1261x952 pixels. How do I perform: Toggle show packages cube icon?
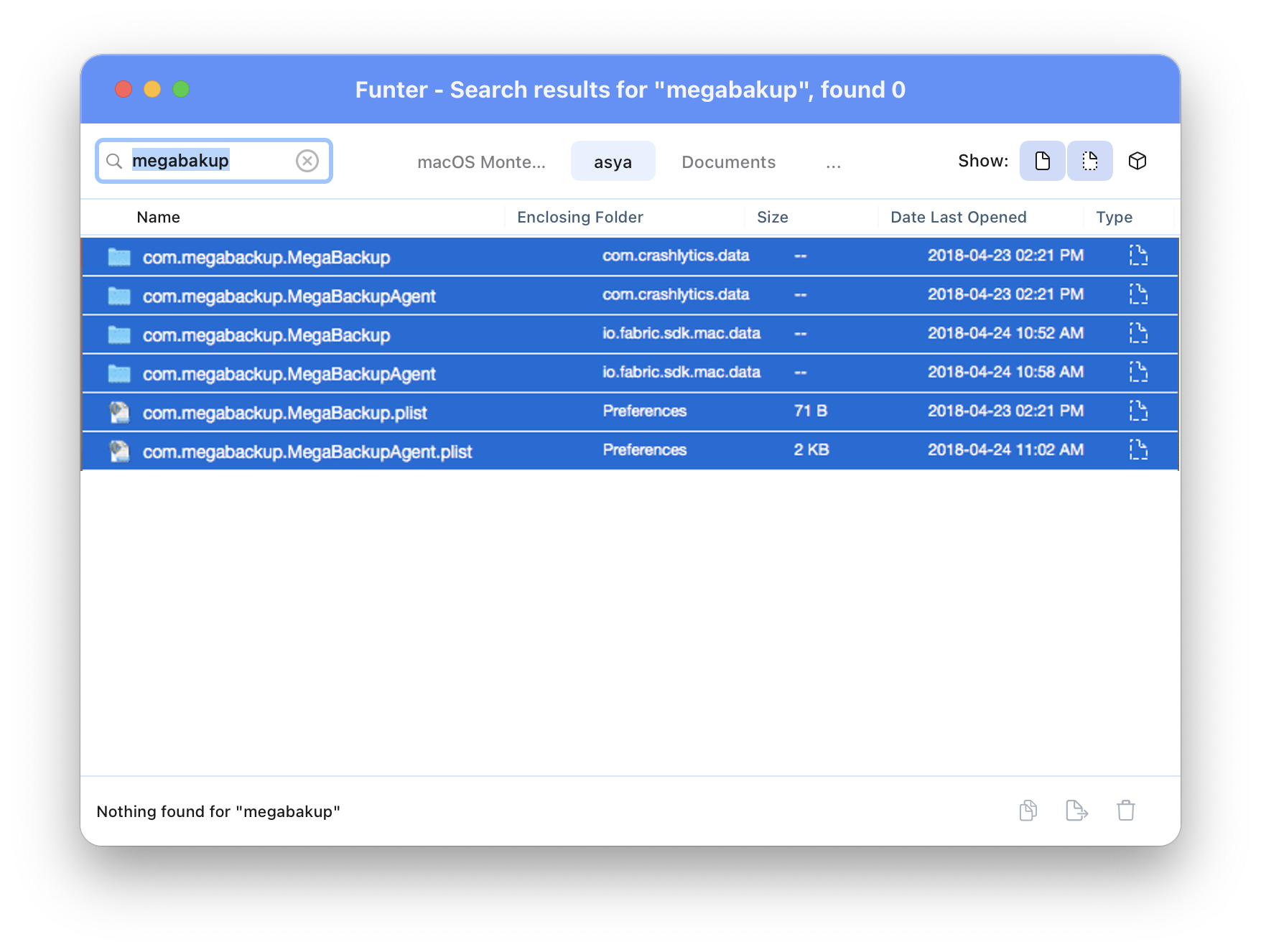click(x=1137, y=161)
